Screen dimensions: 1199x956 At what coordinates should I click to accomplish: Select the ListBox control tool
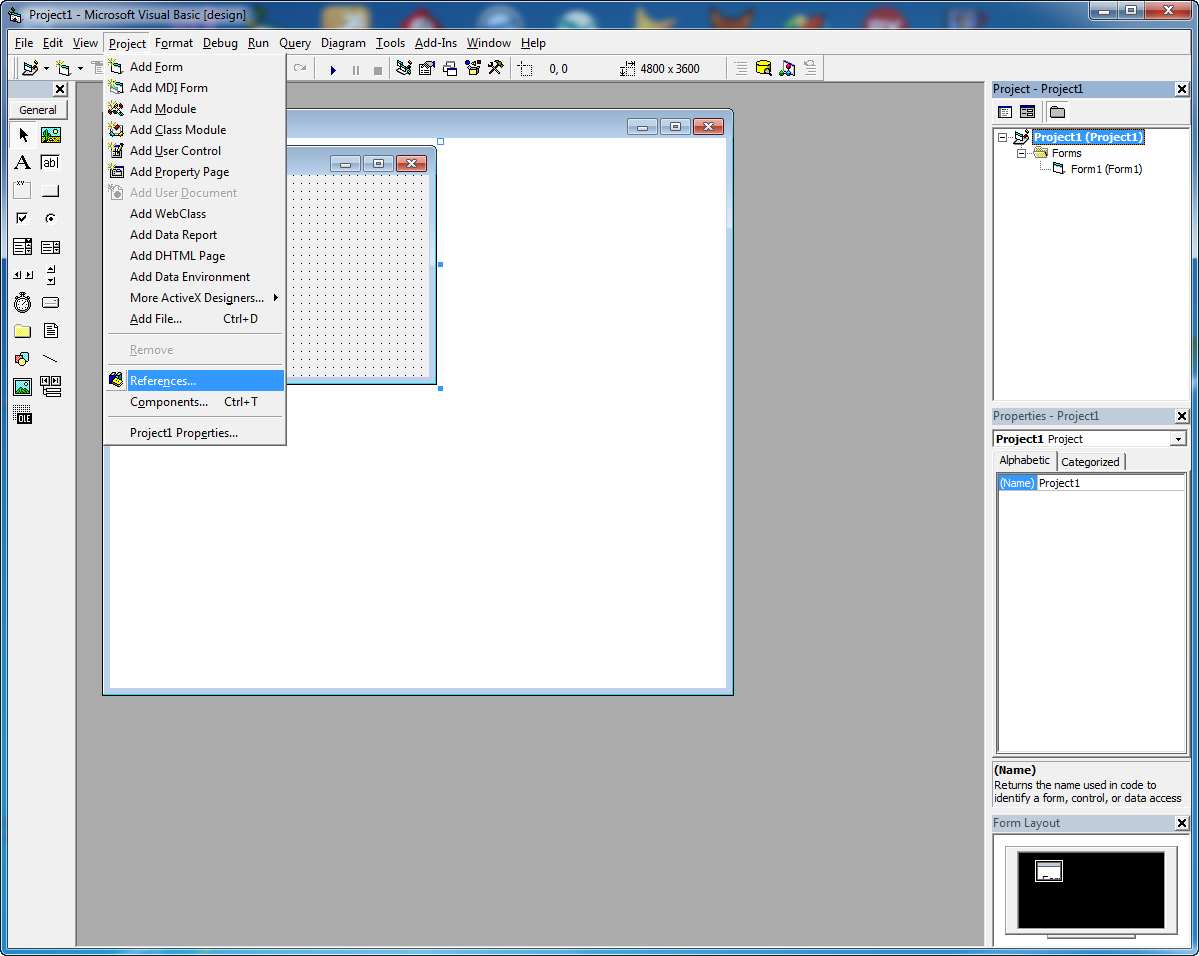coord(50,247)
